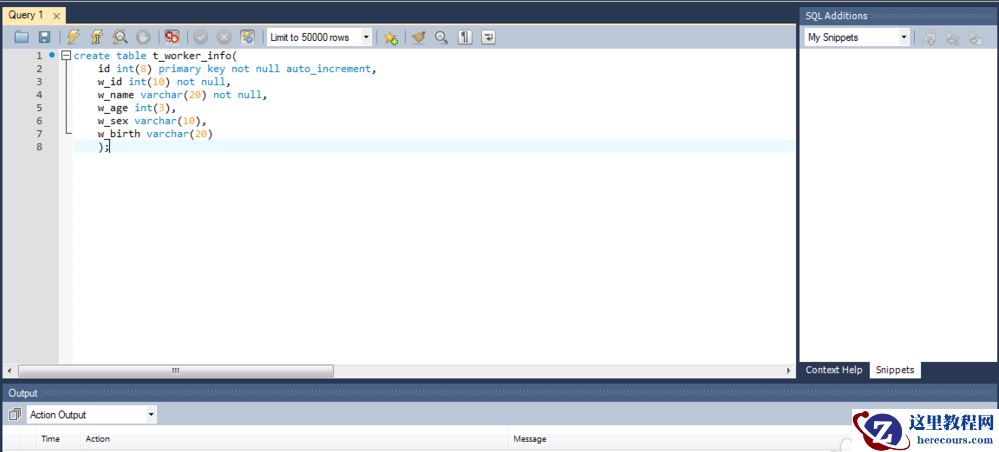Screen dimensions: 999x452
Task: Click the output panel icon beside Action Output
Action: (x=15, y=414)
